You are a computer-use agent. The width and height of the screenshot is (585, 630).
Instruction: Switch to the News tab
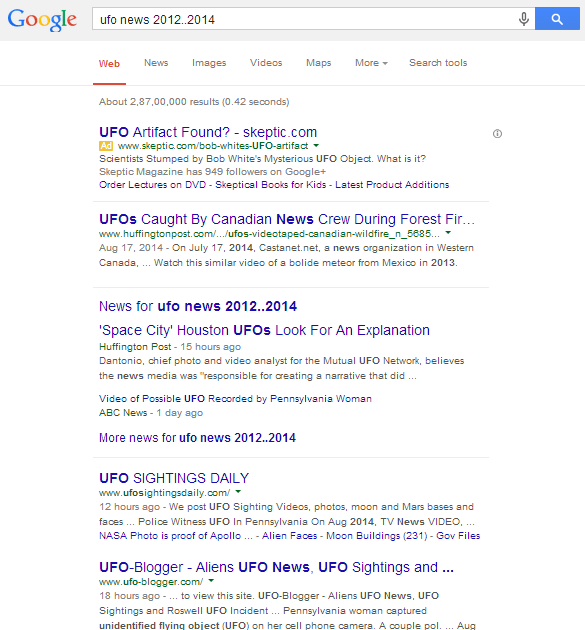[x=156, y=63]
